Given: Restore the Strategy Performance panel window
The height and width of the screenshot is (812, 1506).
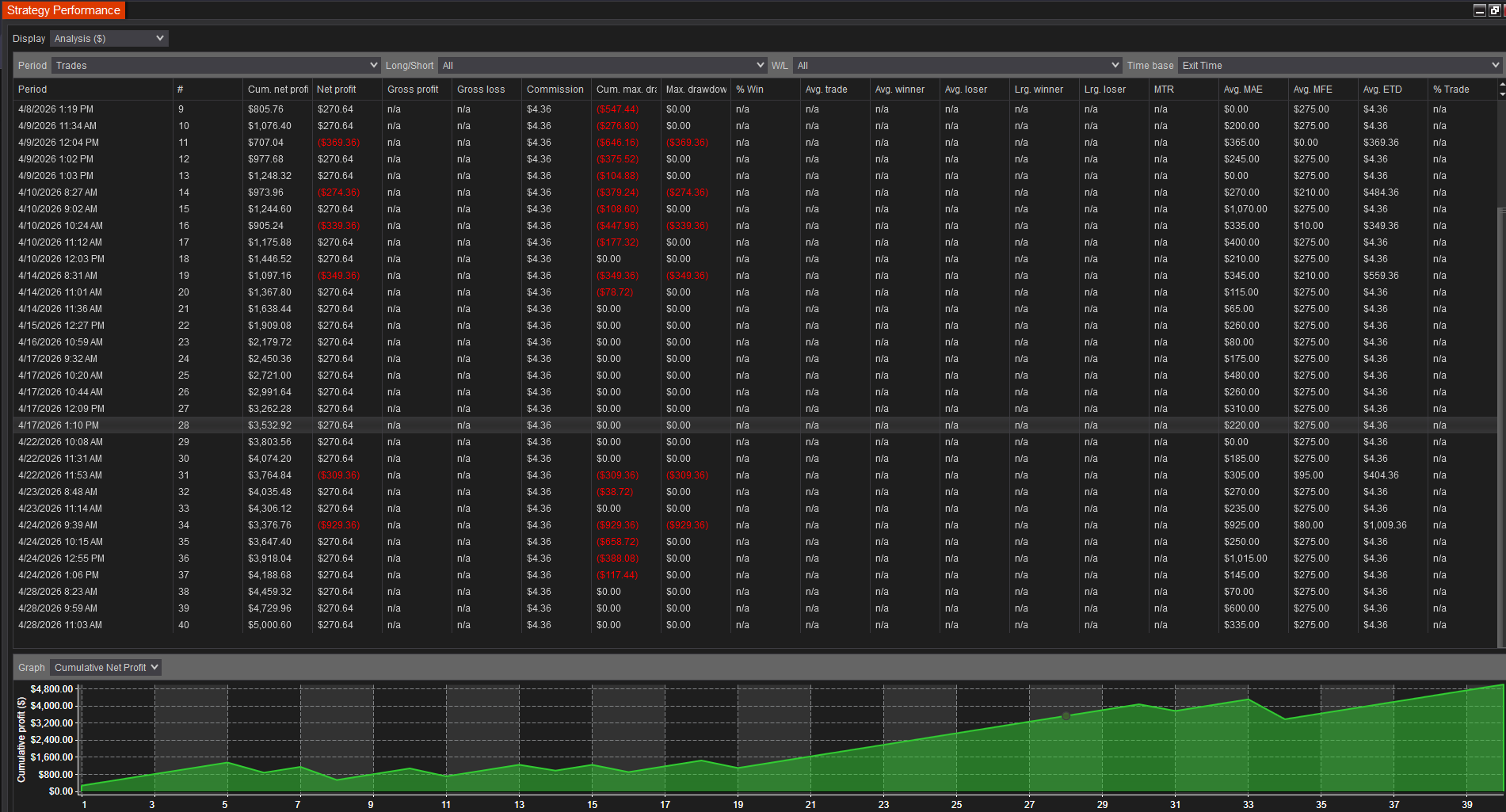Looking at the screenshot, I should [x=1494, y=10].
